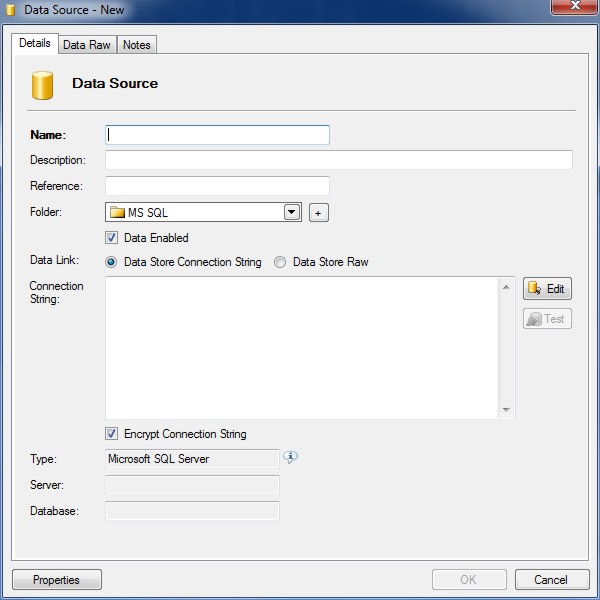600x600 pixels.
Task: Select Data Store Connection String option
Action: [x=112, y=262]
